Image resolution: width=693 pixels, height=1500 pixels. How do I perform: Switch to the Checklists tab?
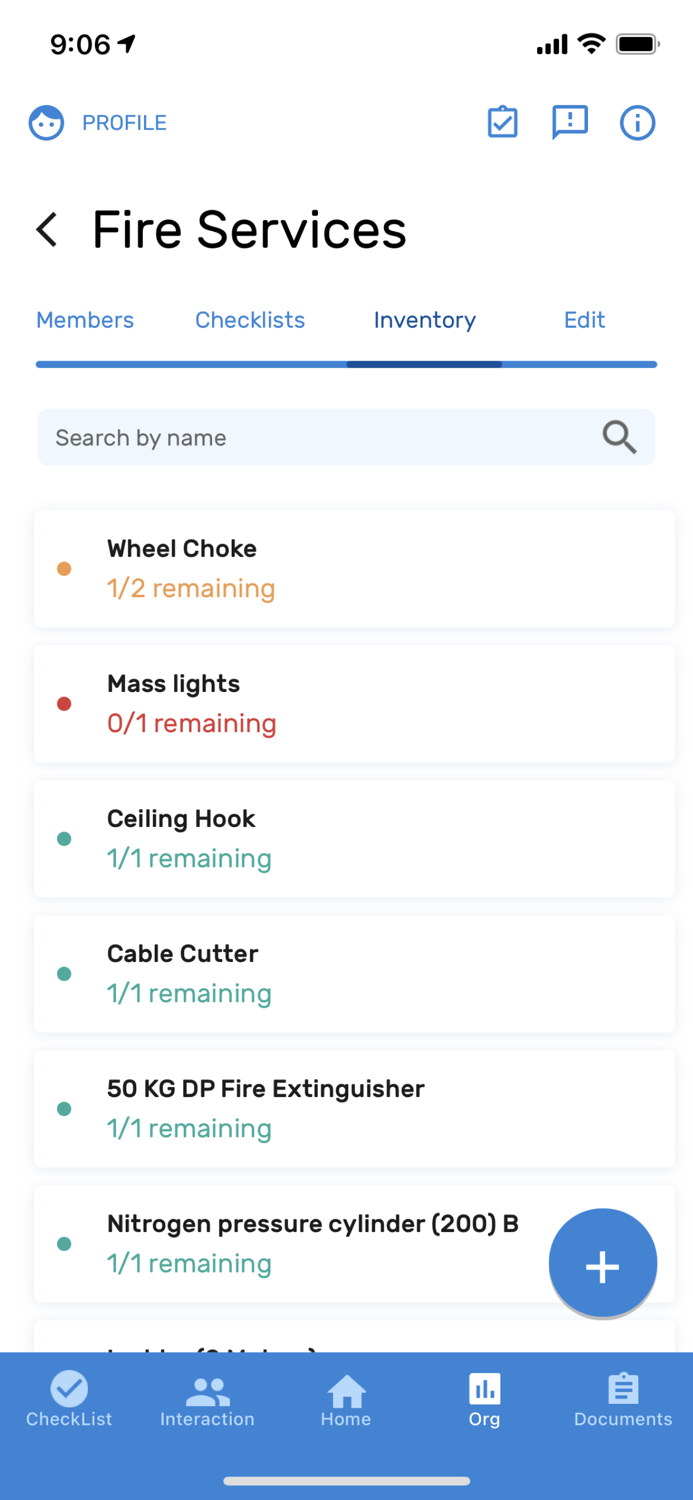[250, 320]
